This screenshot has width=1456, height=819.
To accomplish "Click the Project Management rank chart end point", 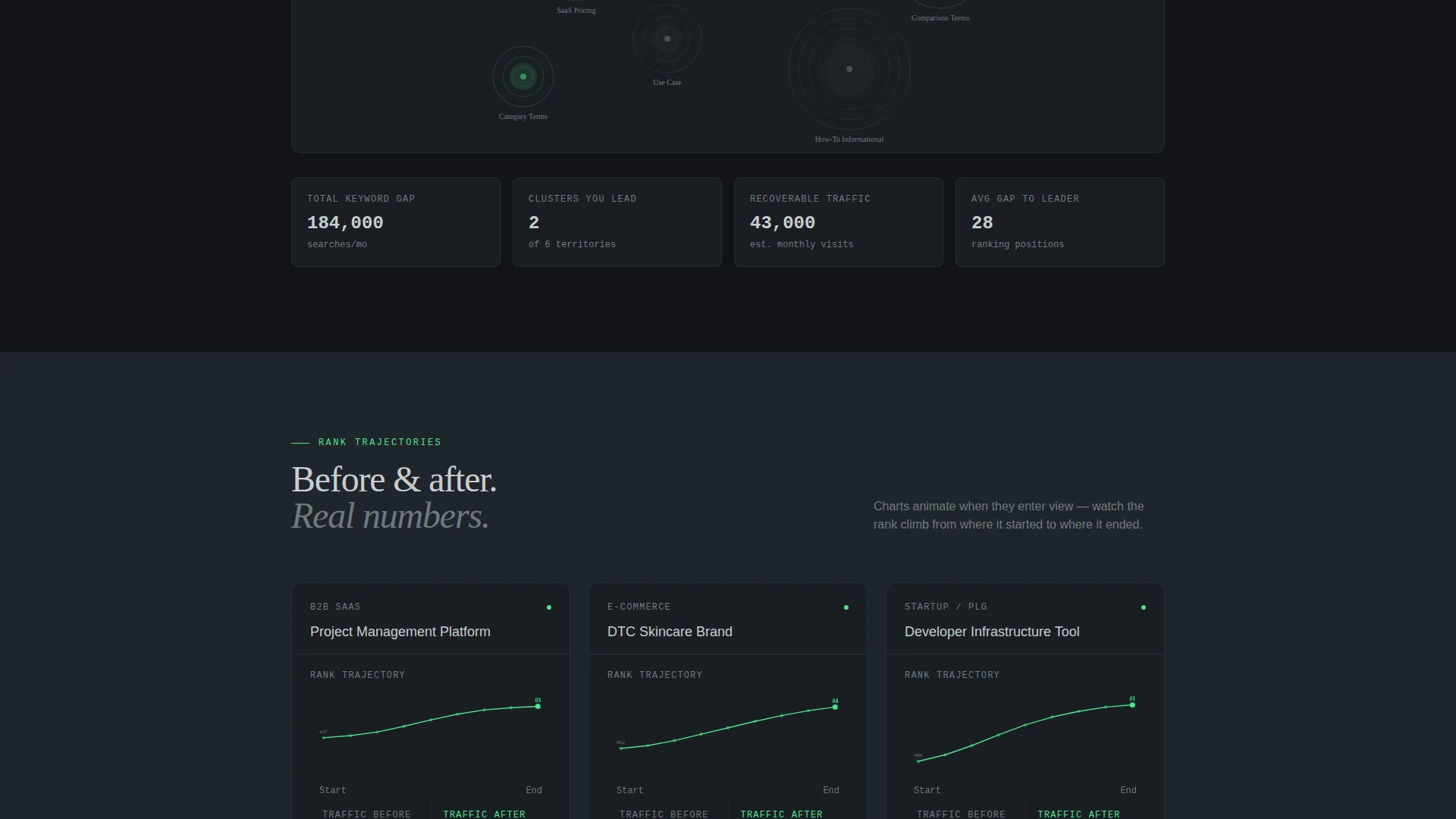I will click(x=538, y=707).
